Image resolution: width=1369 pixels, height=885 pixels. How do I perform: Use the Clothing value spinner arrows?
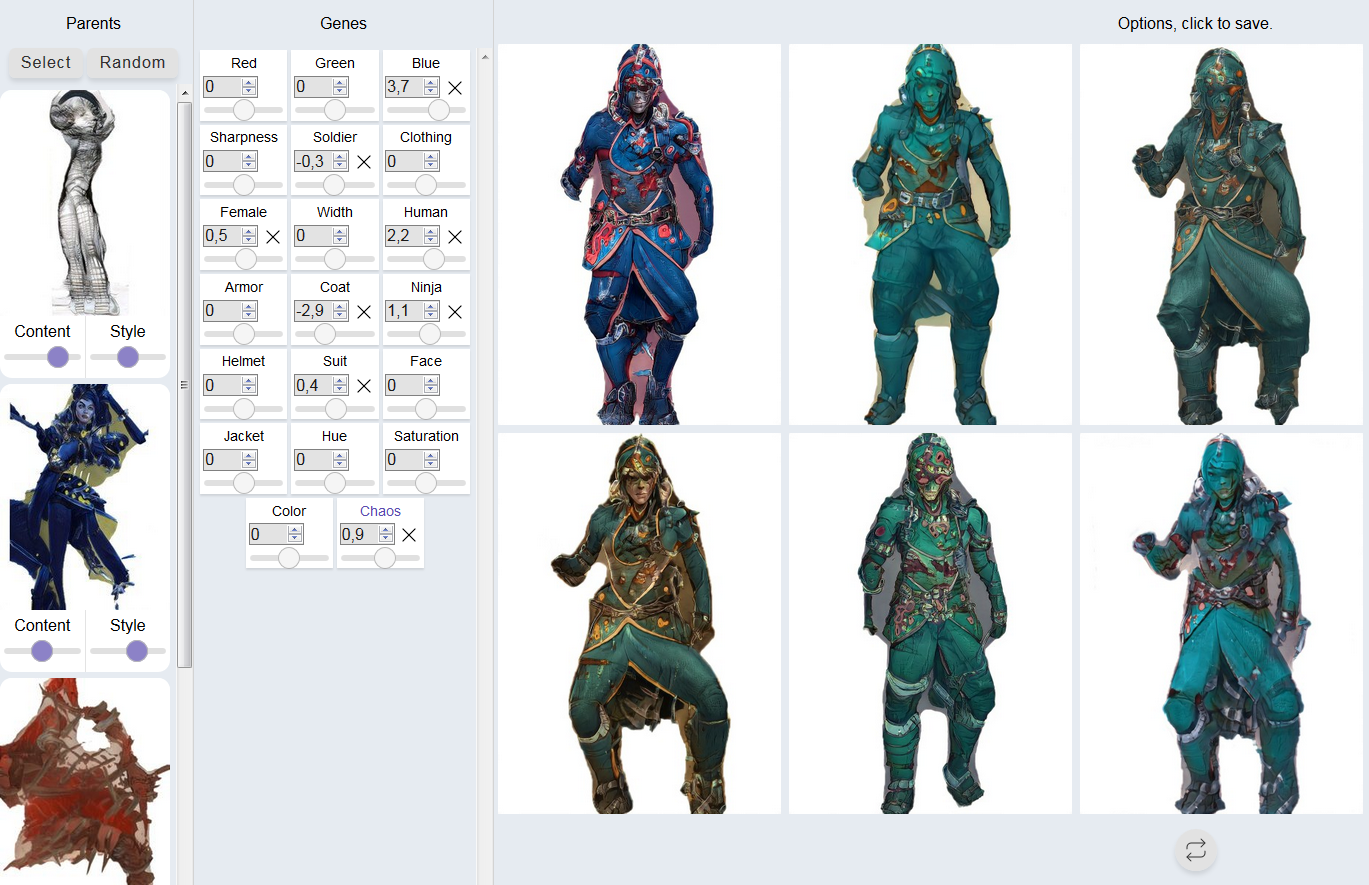click(431, 162)
